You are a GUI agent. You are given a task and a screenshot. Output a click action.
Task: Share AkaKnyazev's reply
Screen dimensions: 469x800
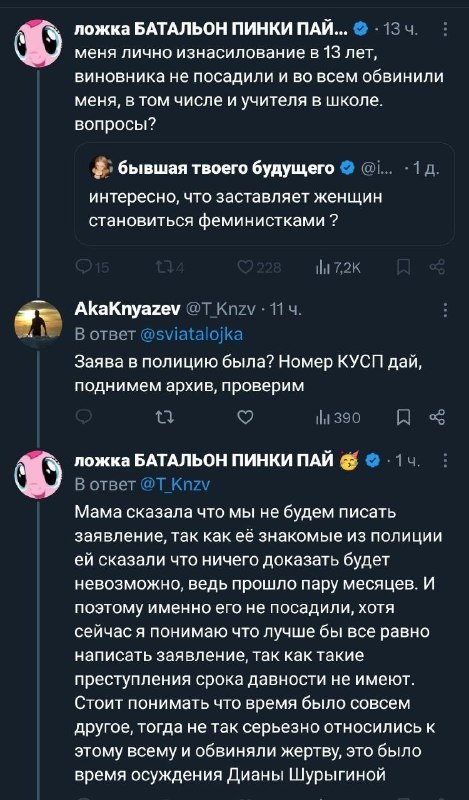click(x=437, y=417)
